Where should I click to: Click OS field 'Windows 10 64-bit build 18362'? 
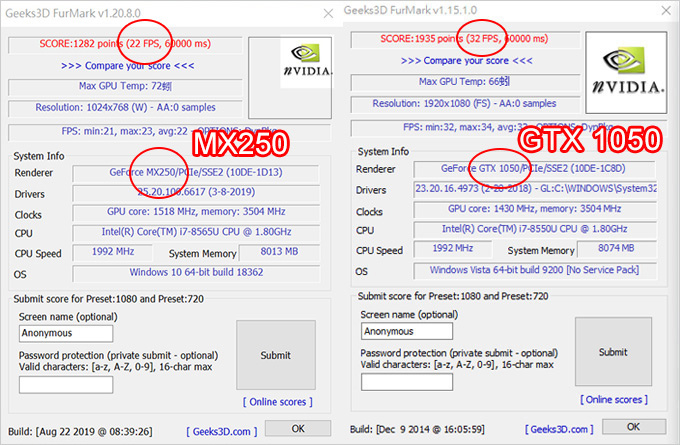196,272
